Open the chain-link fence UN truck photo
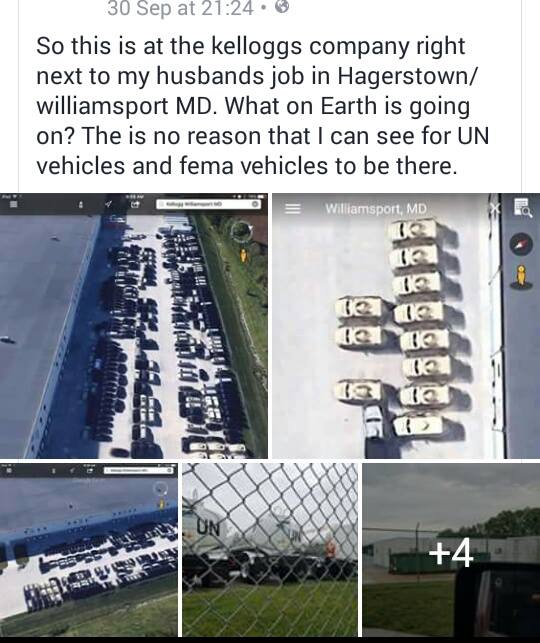The width and height of the screenshot is (540, 643). (x=270, y=550)
